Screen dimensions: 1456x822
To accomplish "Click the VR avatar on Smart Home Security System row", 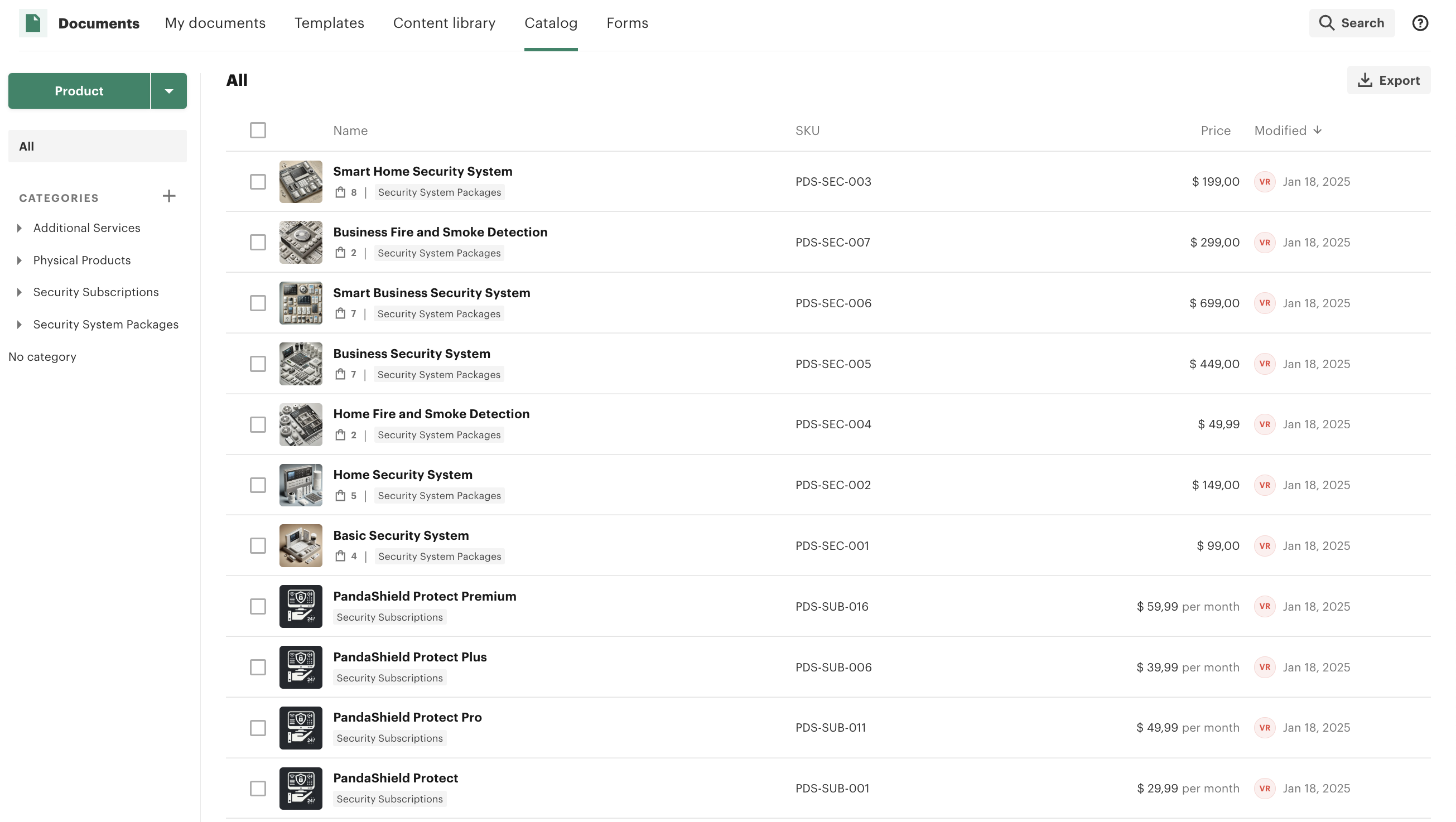I will point(1265,182).
